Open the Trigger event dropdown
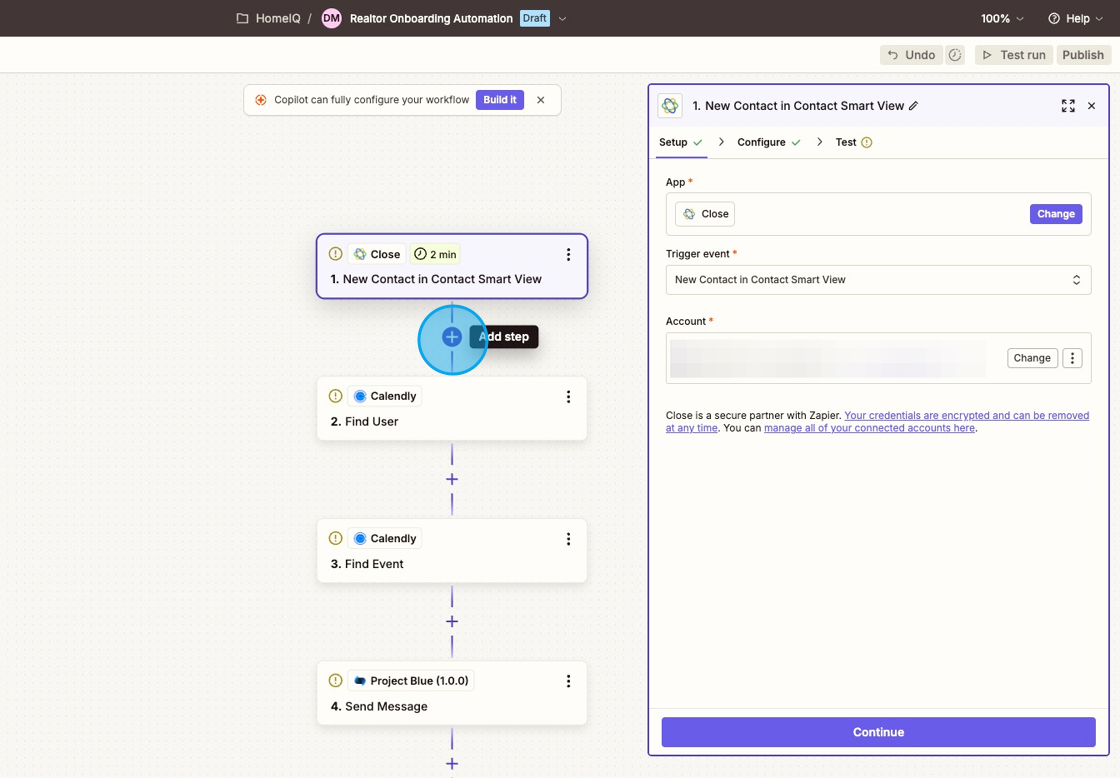 pos(878,280)
